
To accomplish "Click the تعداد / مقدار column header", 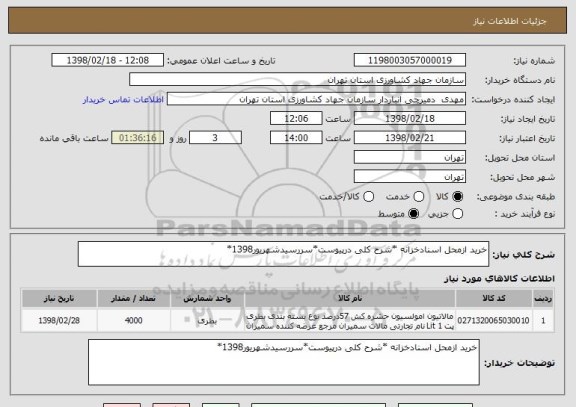I will [133, 298].
